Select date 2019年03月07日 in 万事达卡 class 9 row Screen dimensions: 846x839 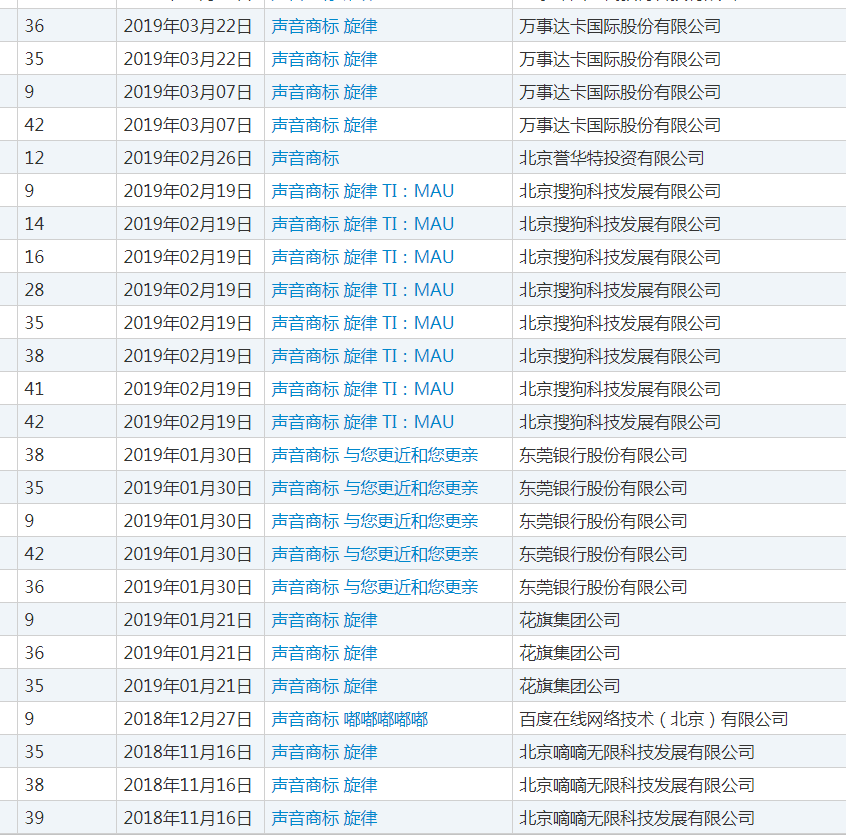coord(188,92)
